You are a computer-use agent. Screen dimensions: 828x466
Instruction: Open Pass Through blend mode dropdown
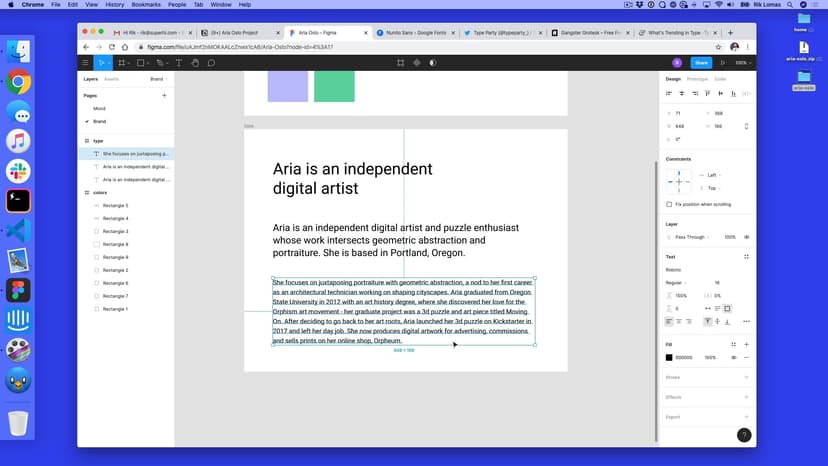(691, 237)
